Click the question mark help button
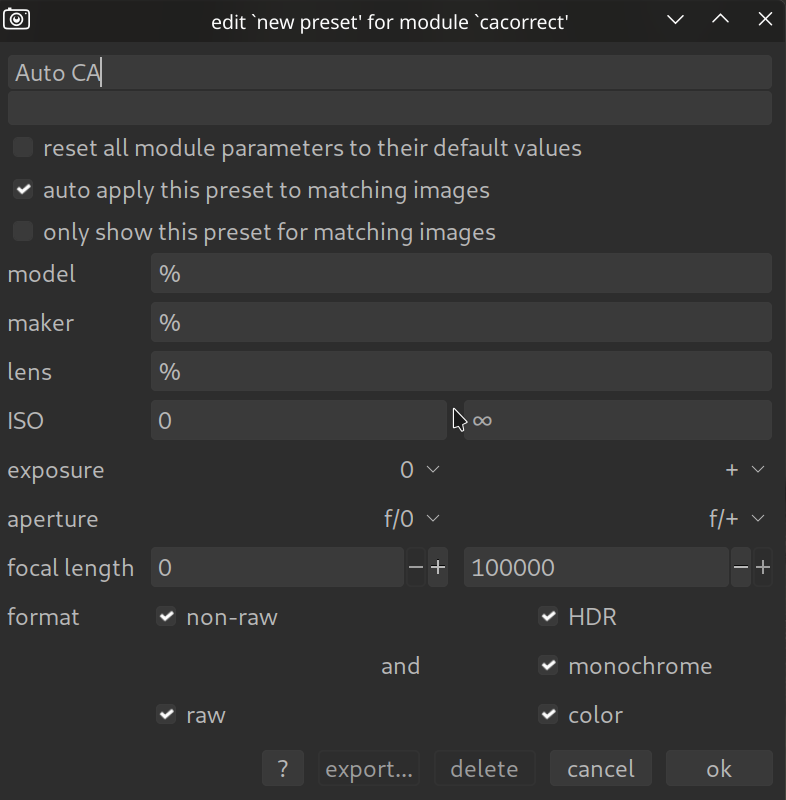The height and width of the screenshot is (800, 786). click(x=283, y=769)
